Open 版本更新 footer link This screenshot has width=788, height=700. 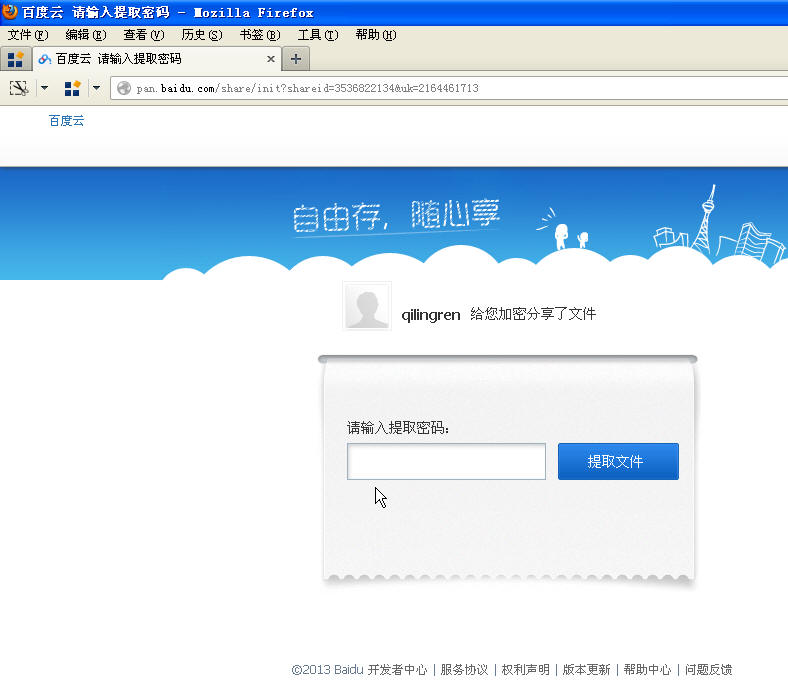tap(586, 670)
